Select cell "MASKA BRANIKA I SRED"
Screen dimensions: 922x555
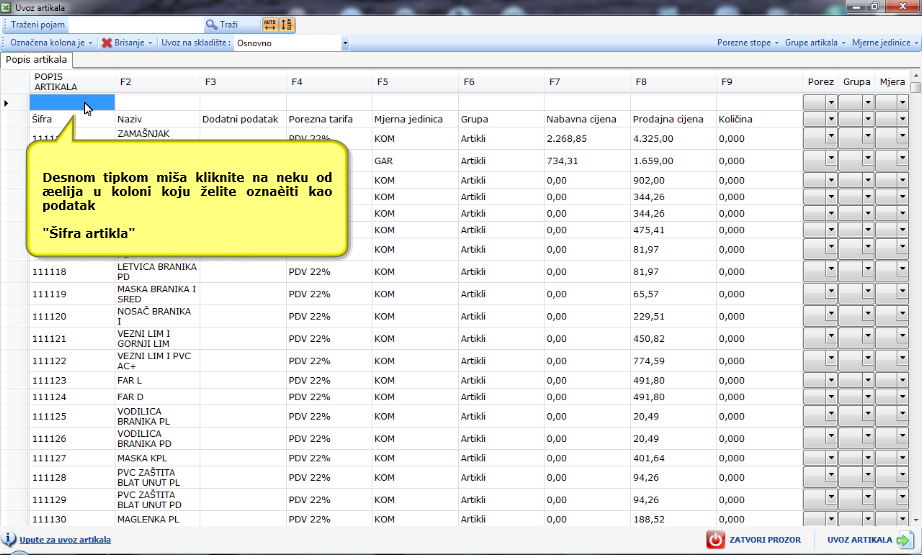157,294
